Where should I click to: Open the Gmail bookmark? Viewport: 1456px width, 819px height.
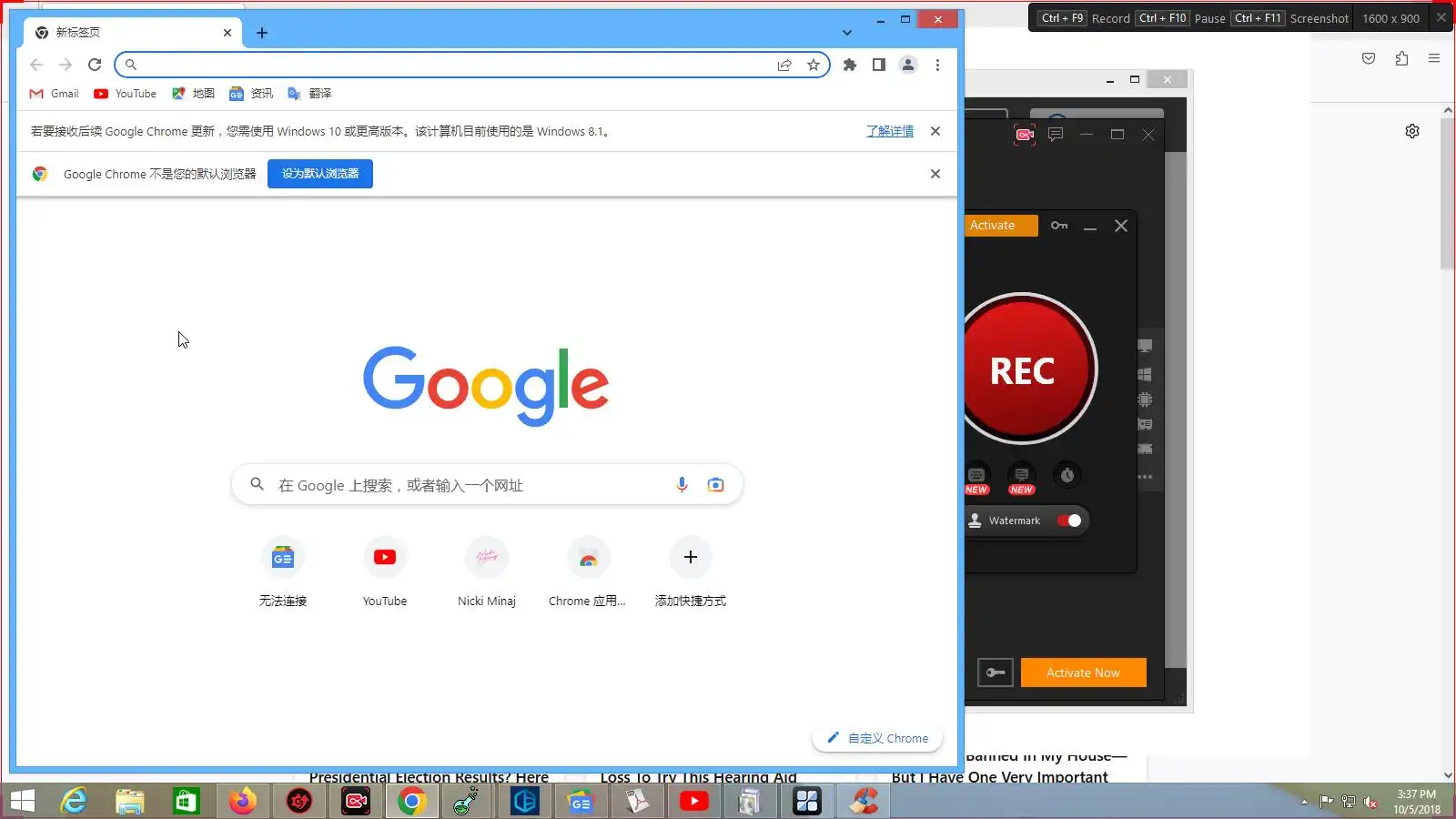click(x=55, y=94)
